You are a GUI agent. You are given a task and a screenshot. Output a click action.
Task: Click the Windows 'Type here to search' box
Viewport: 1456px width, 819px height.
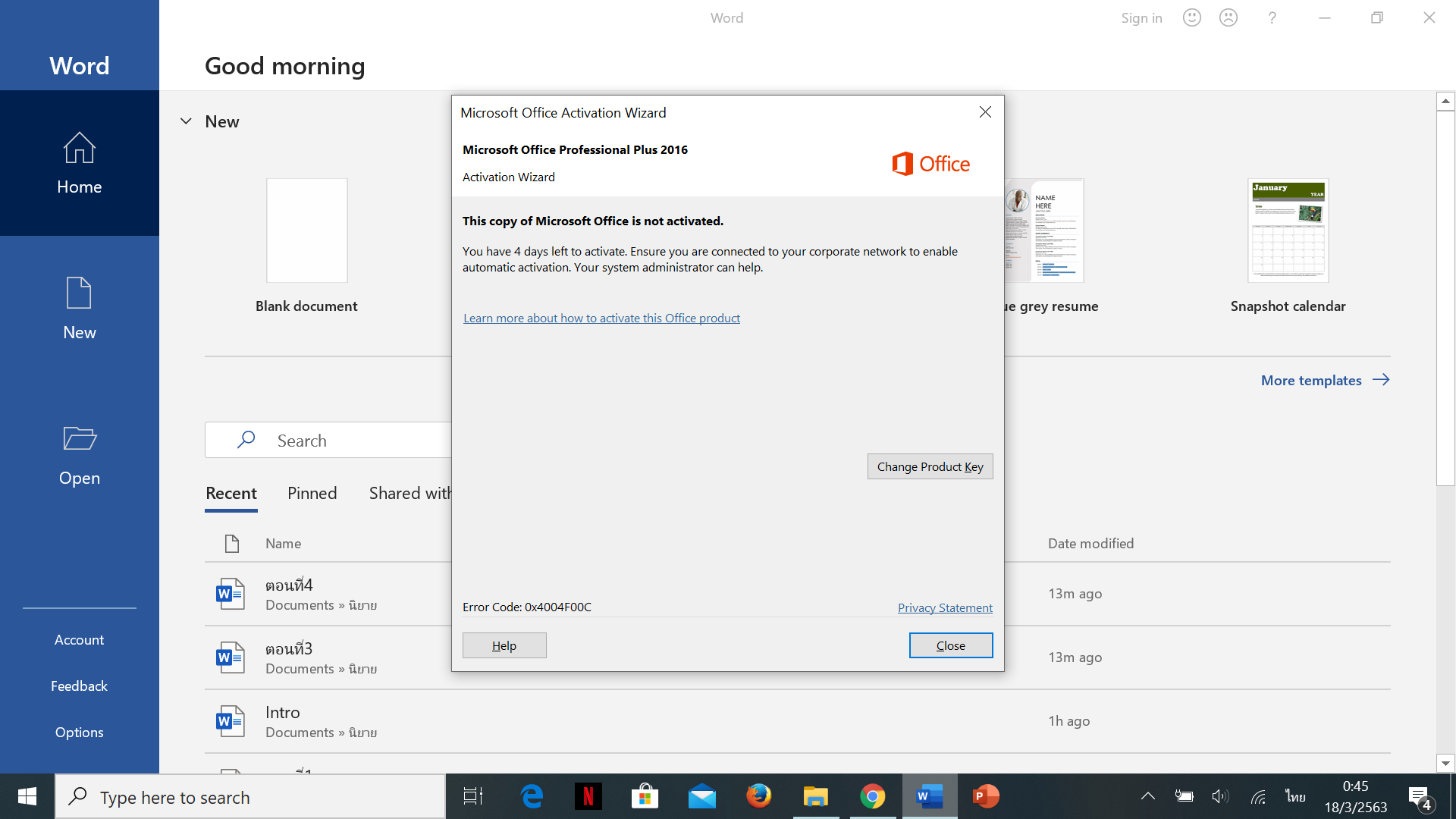pyautogui.click(x=250, y=796)
